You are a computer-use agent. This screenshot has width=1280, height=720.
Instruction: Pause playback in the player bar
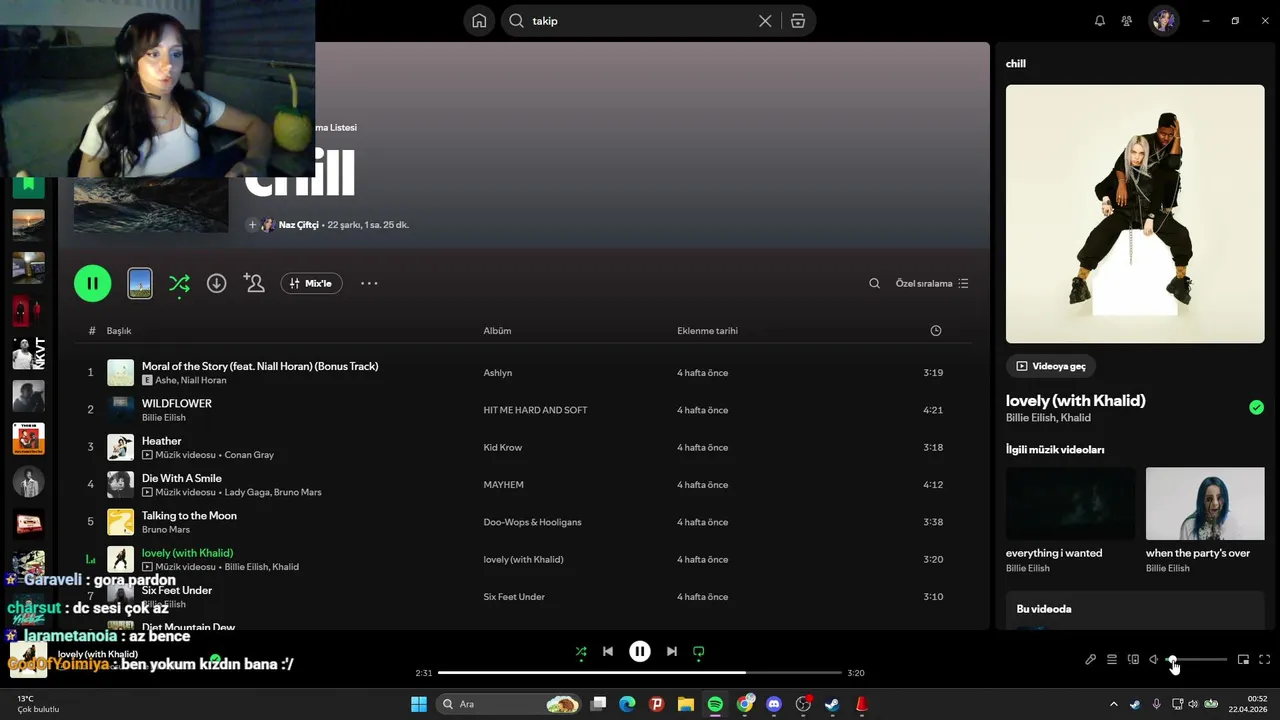640,652
